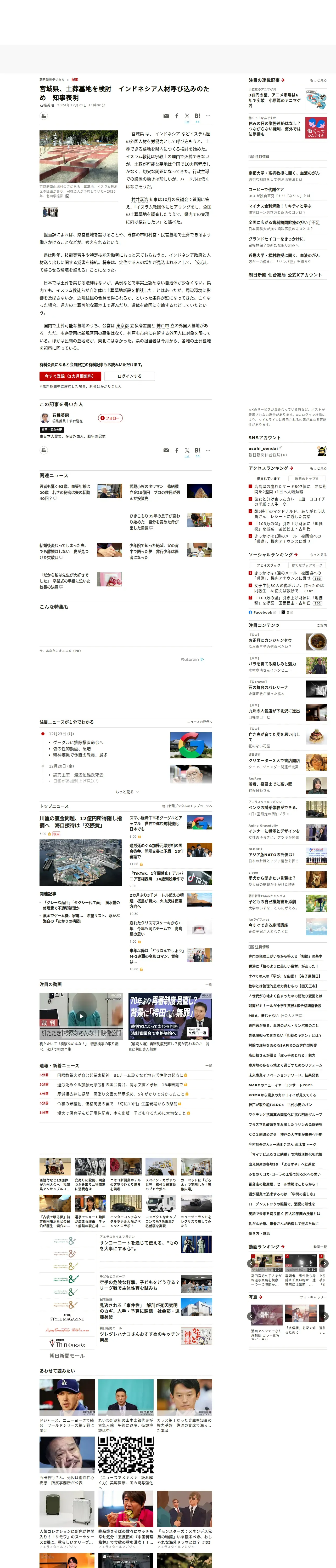336x1568 pixels.
Task: Open お正月にカンジャンセウ content item
Action: (x=270, y=640)
